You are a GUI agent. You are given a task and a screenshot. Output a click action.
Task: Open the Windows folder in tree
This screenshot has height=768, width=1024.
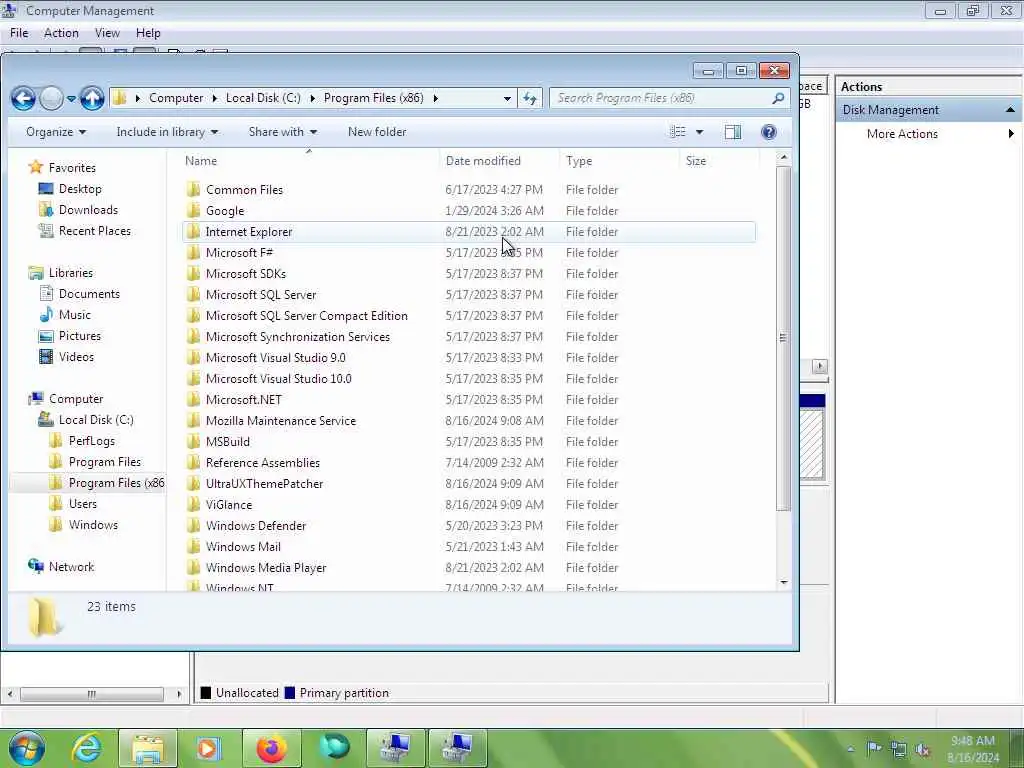tap(93, 525)
